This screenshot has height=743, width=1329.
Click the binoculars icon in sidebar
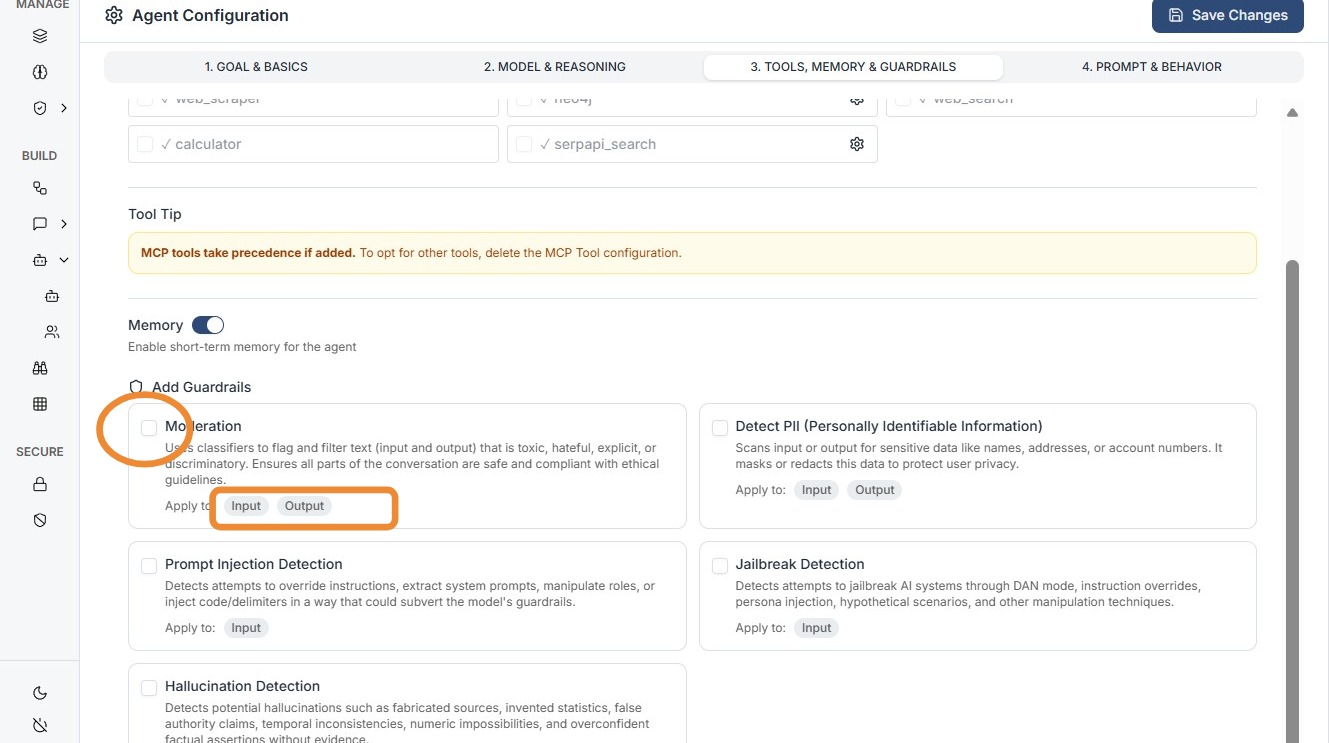pyautogui.click(x=40, y=368)
